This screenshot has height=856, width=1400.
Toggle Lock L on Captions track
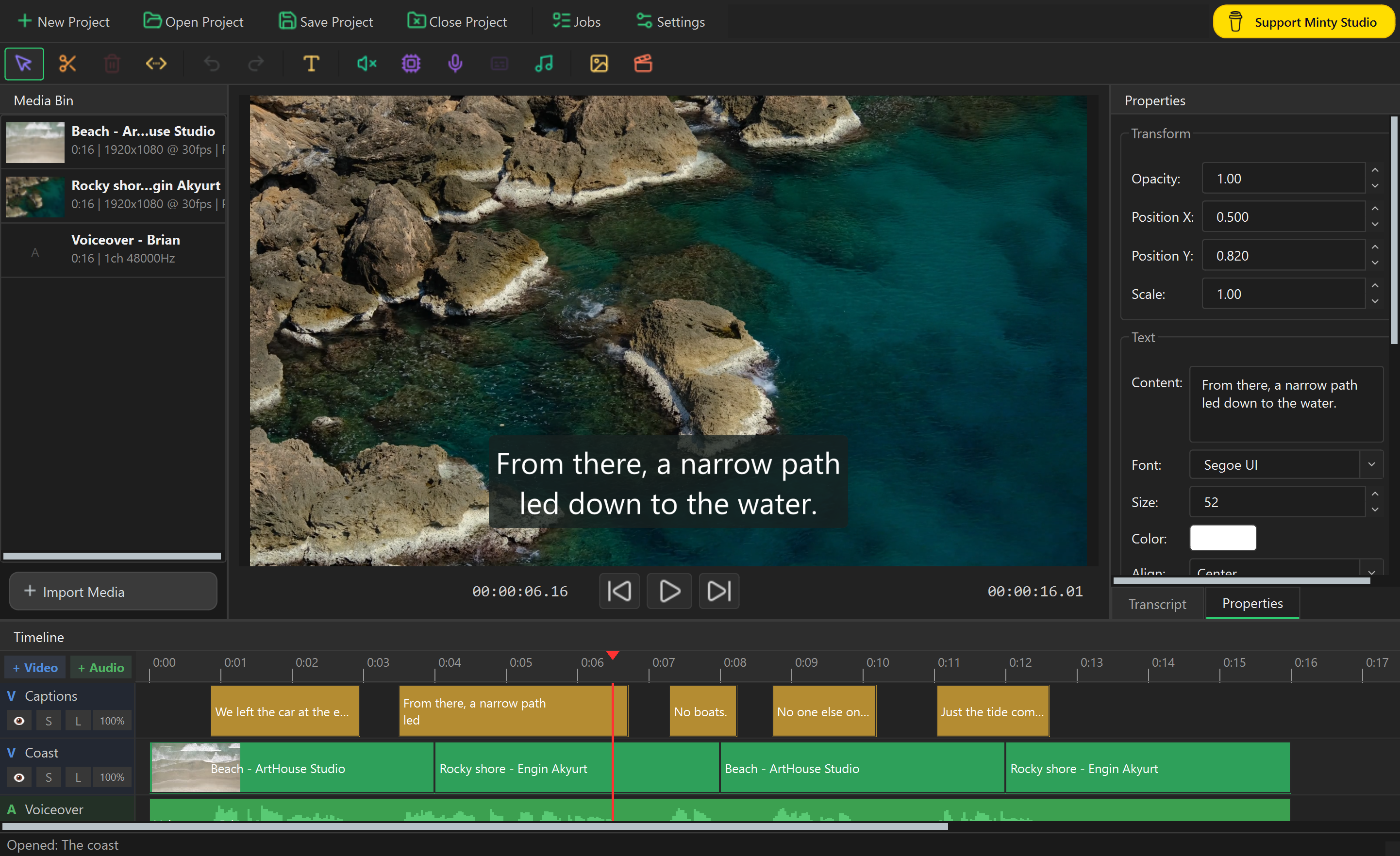pos(79,721)
